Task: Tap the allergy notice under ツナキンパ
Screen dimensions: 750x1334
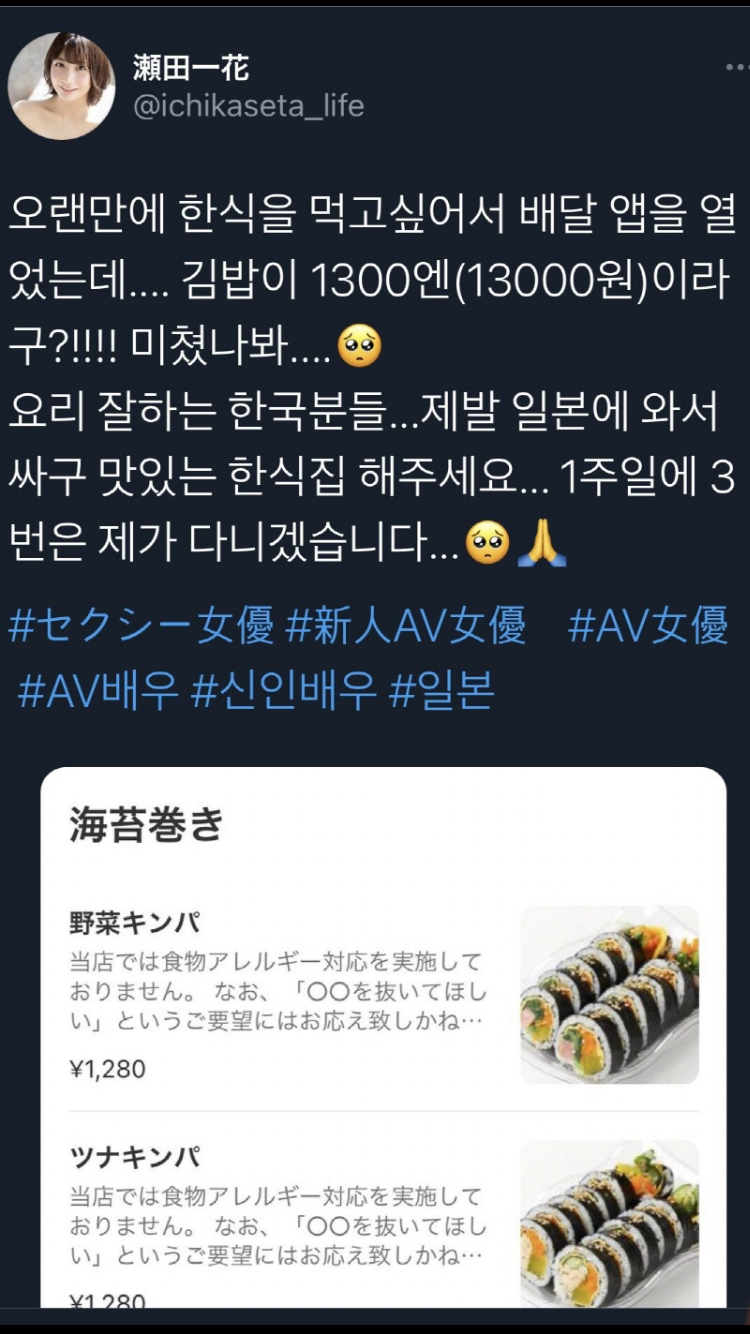Action: tap(278, 1226)
